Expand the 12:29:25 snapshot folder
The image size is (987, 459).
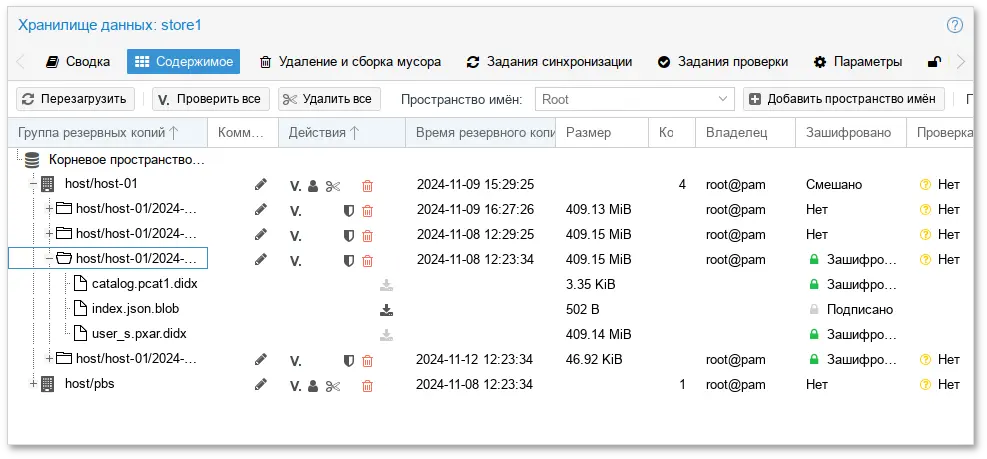click(x=49, y=234)
